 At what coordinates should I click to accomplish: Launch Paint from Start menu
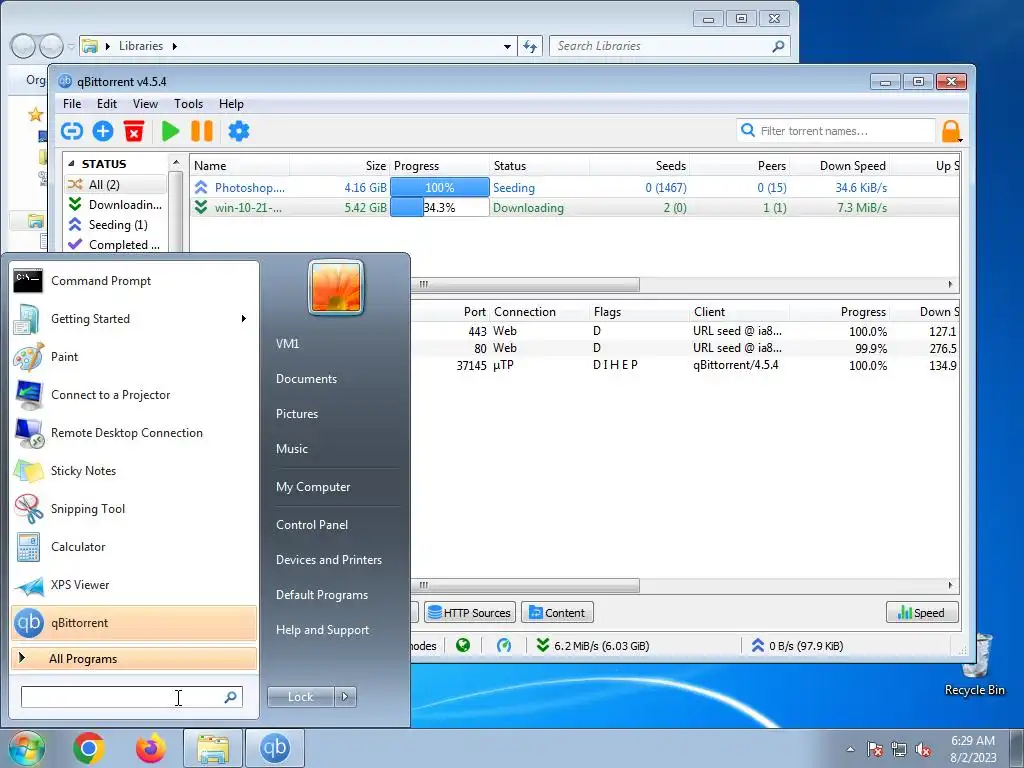click(x=134, y=357)
